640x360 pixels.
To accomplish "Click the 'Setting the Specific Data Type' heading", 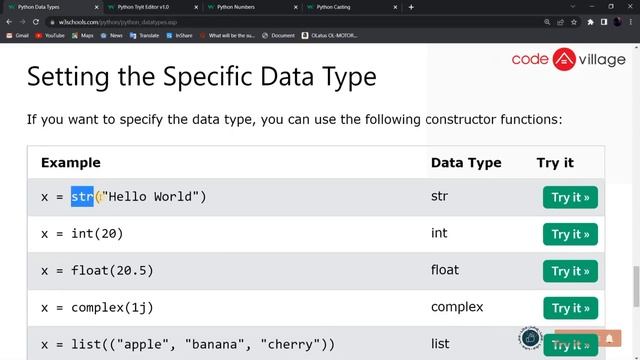I will tap(202, 76).
